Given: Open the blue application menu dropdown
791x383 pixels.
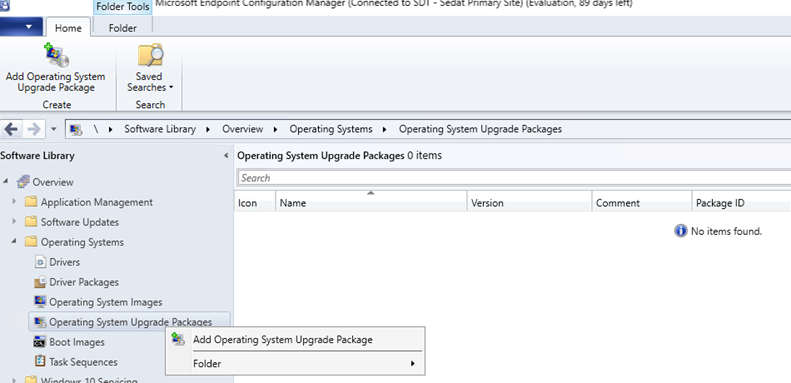Looking at the screenshot, I should [x=21, y=27].
